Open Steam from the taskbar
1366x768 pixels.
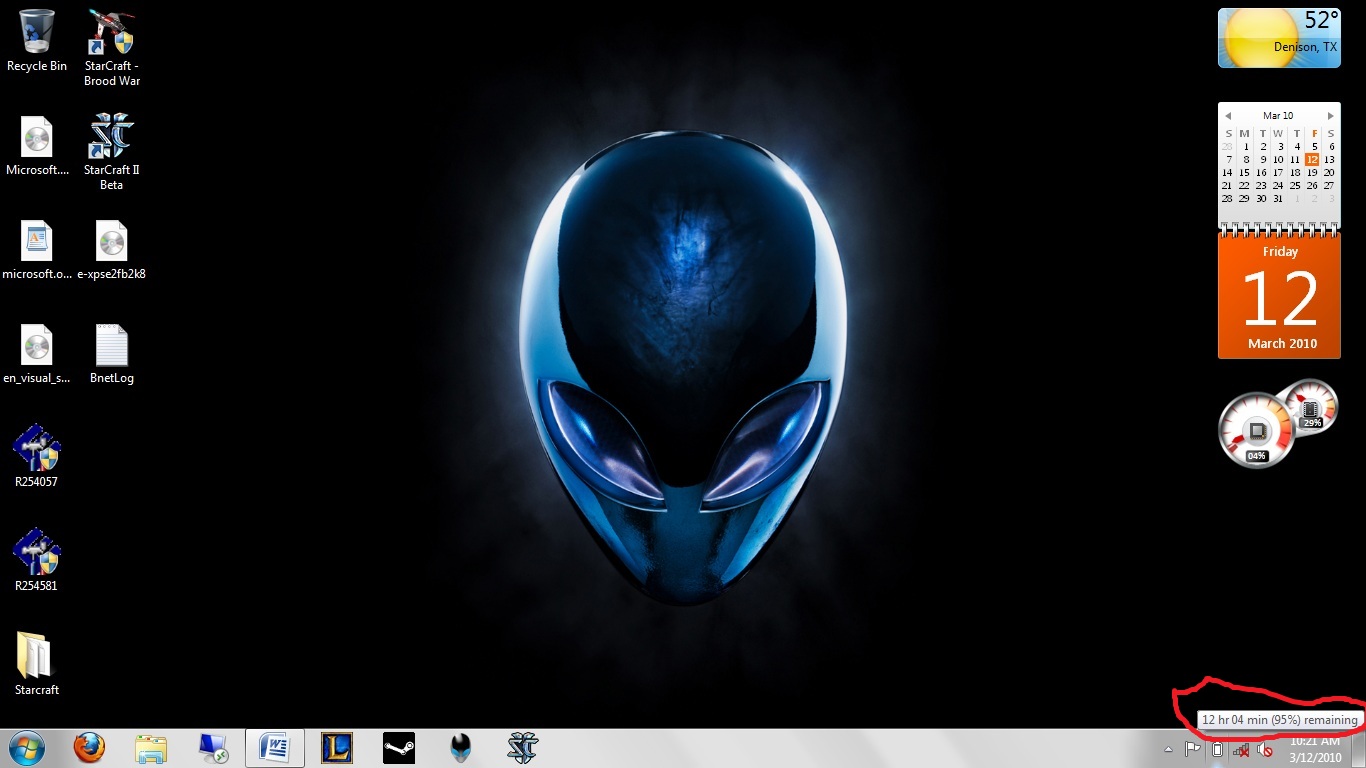(x=399, y=748)
